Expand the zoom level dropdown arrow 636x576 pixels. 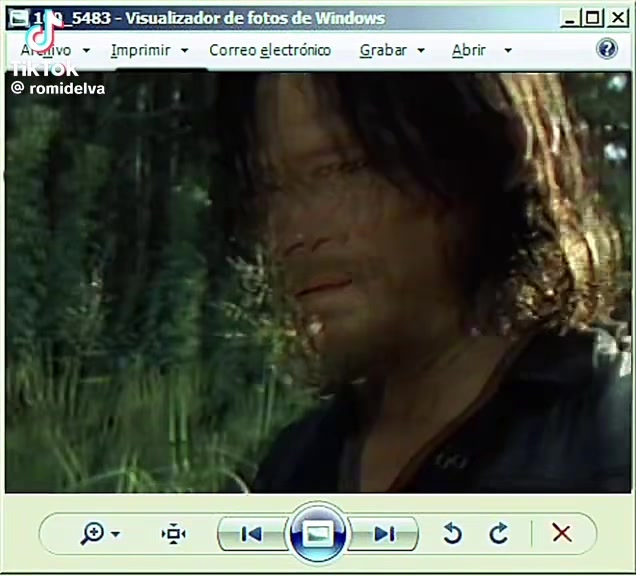[116, 534]
